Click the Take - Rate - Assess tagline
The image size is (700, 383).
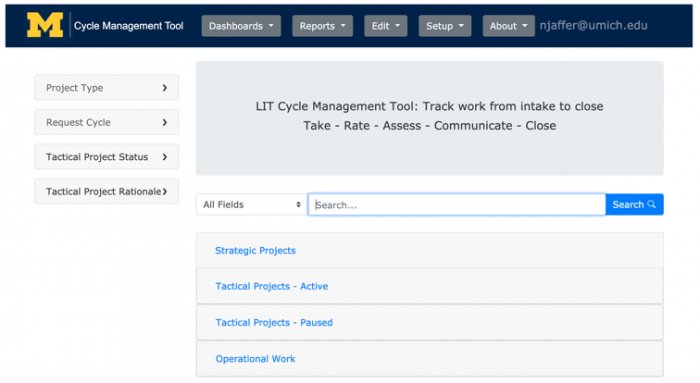tap(430, 125)
